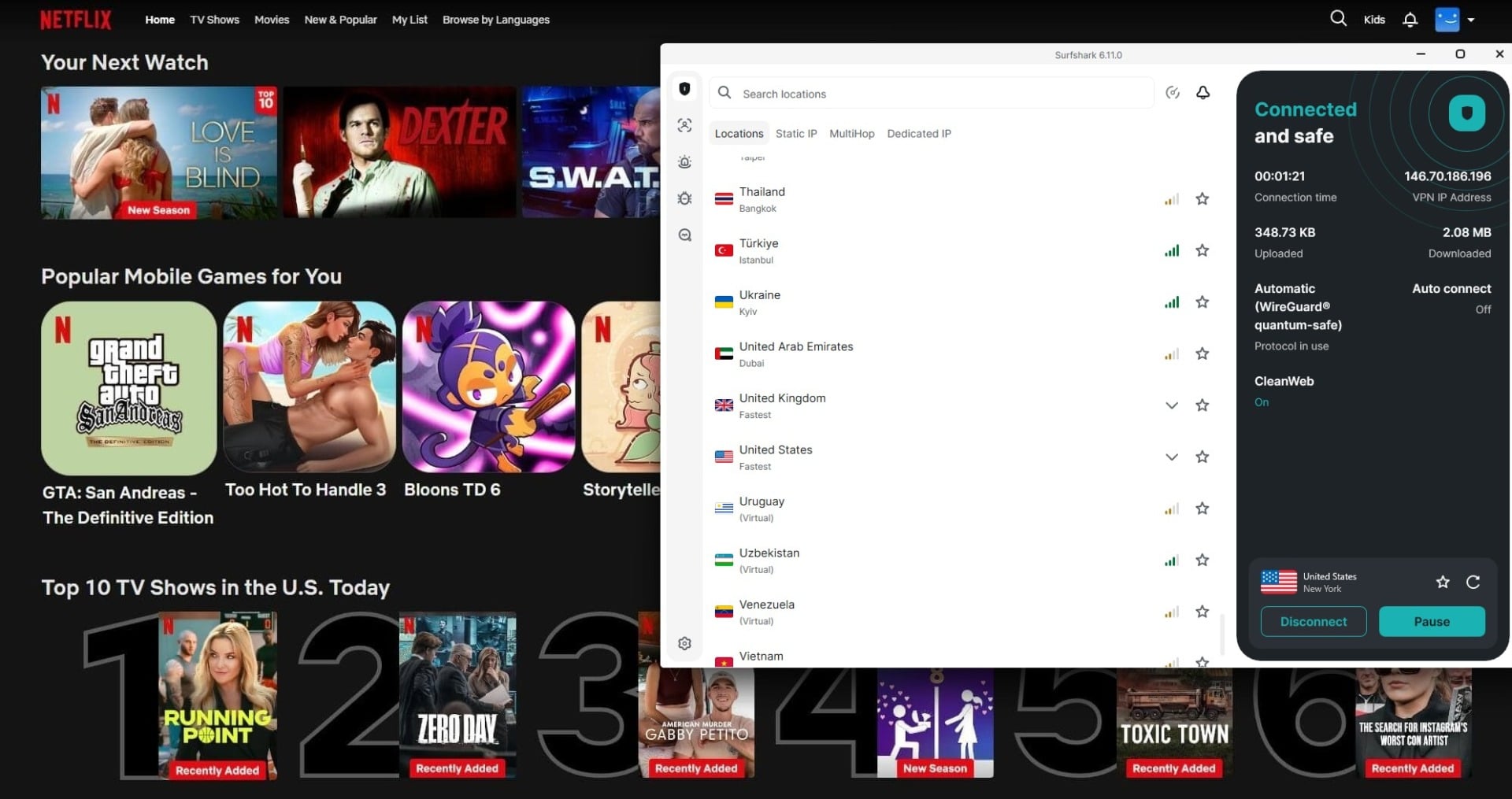The width and height of the screenshot is (1512, 799).
Task: Click the Netflix logo
Action: [76, 20]
